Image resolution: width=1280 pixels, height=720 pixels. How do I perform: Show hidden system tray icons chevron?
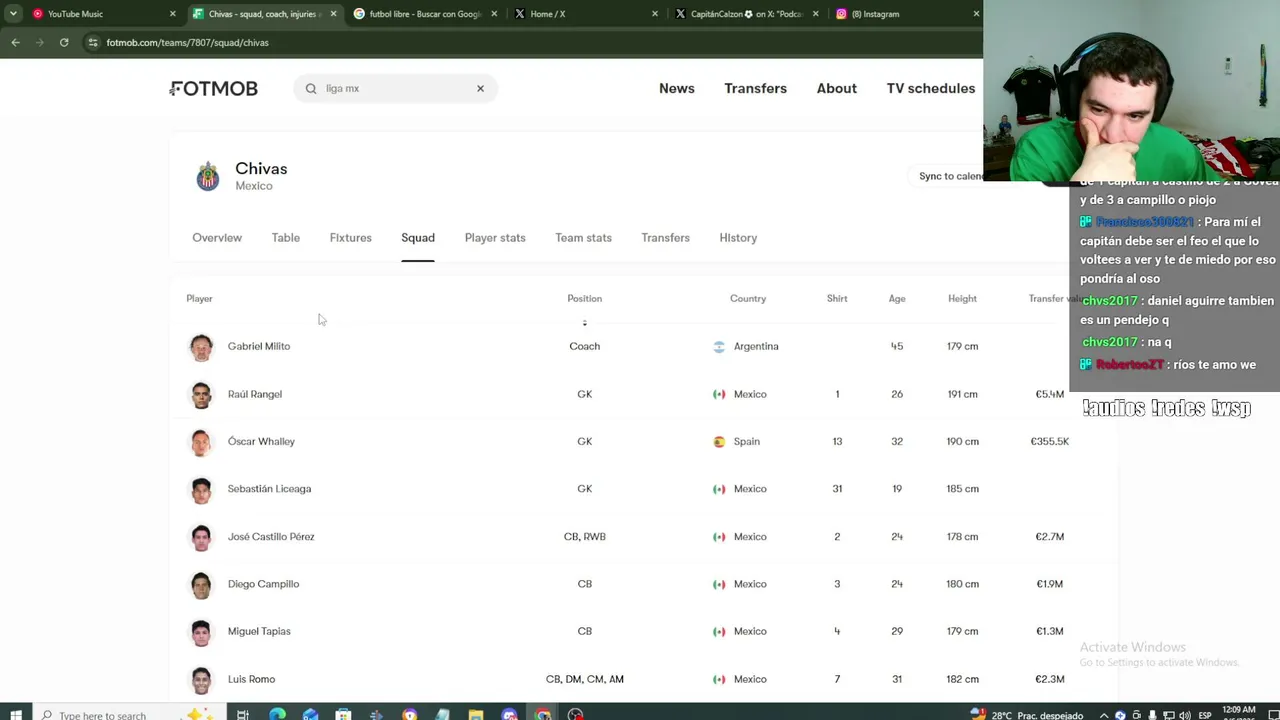tap(1104, 715)
